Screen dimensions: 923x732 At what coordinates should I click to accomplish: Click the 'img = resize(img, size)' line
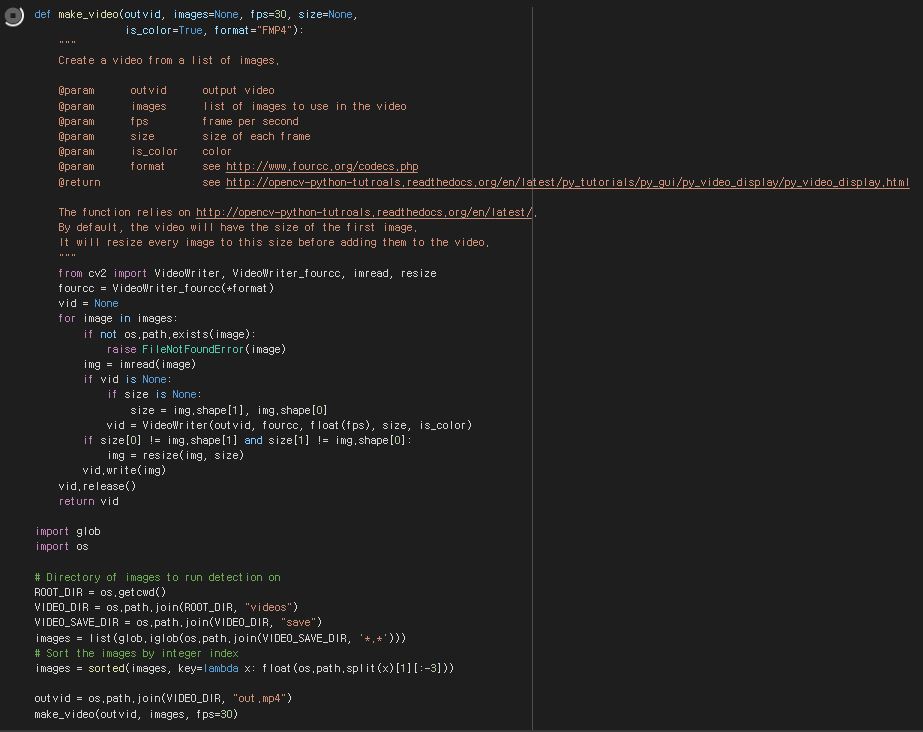pyautogui.click(x=175, y=455)
